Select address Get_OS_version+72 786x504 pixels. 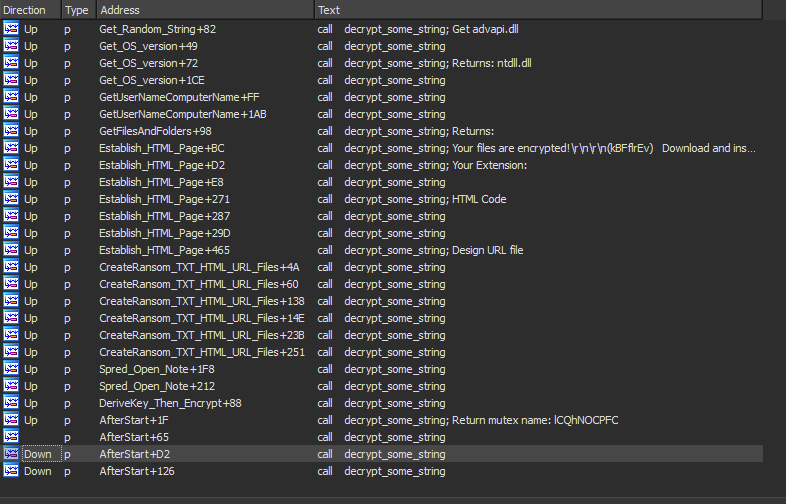pyautogui.click(x=148, y=63)
